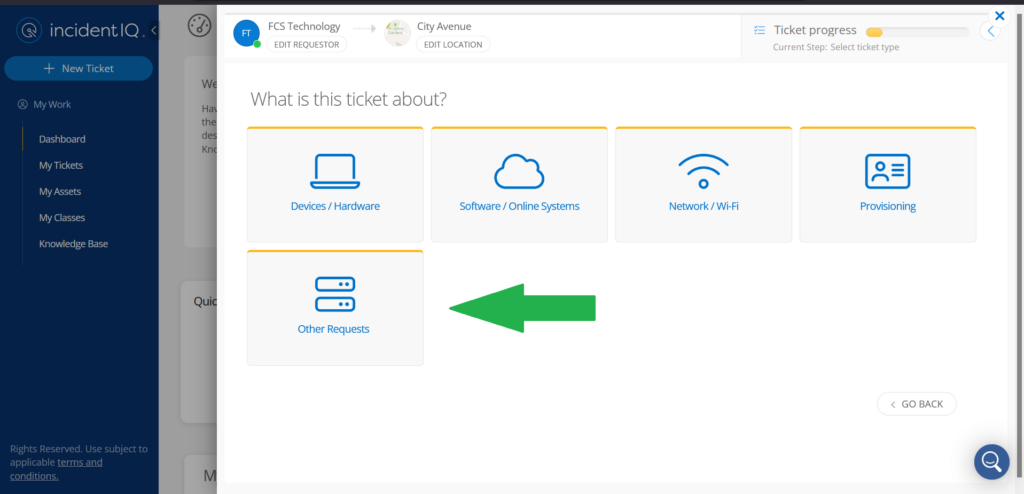The image size is (1024, 494).
Task: Click the Ticket progress checklist icon
Action: click(760, 30)
